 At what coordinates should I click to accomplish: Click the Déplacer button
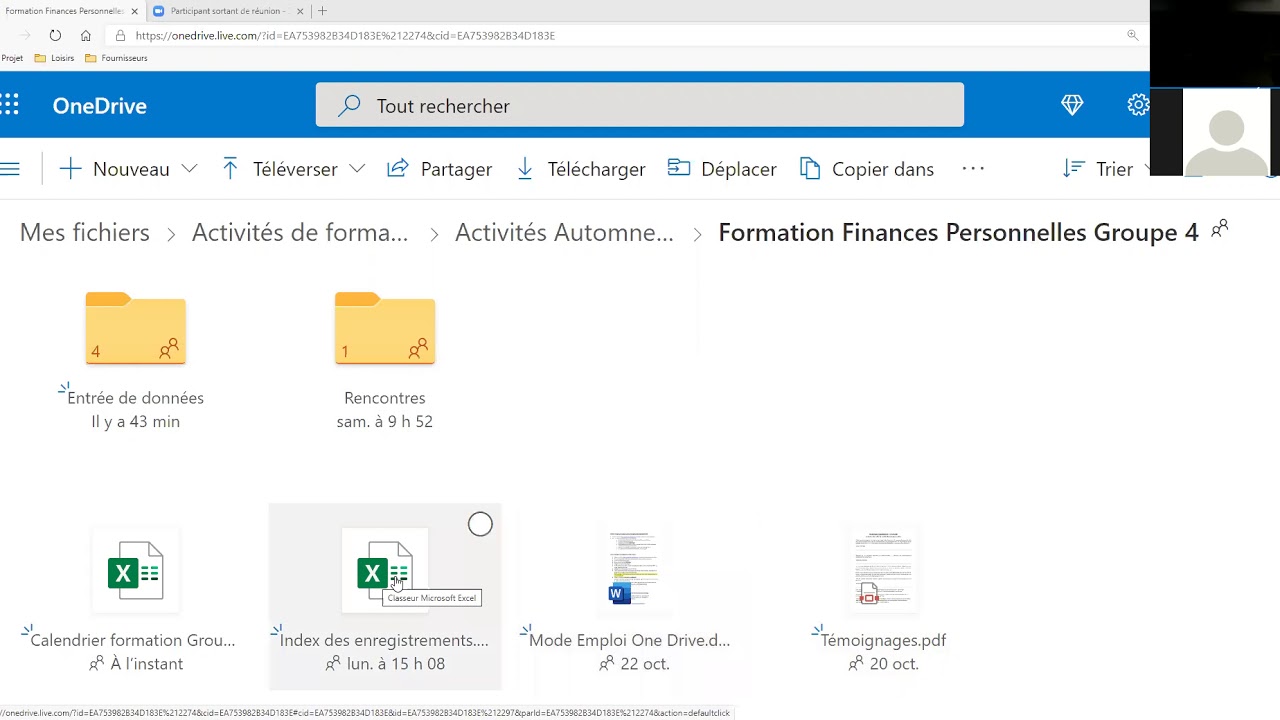722,169
